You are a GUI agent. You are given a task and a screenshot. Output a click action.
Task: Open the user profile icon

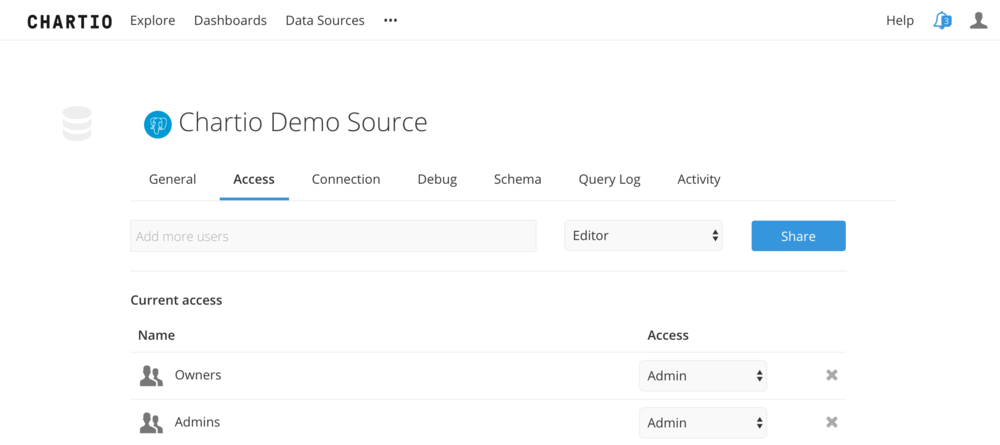pos(978,20)
